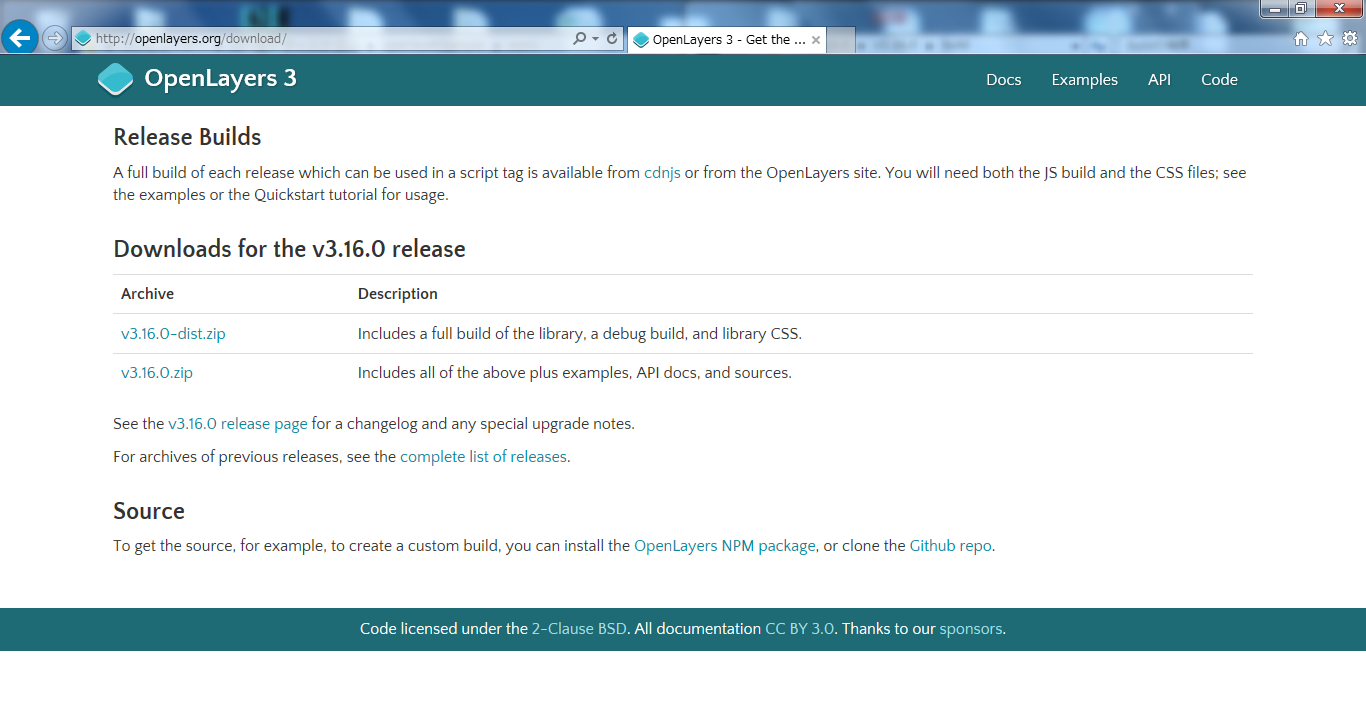This screenshot has width=1366, height=728.
Task: Open the Examples navigation item
Action: 1084,80
